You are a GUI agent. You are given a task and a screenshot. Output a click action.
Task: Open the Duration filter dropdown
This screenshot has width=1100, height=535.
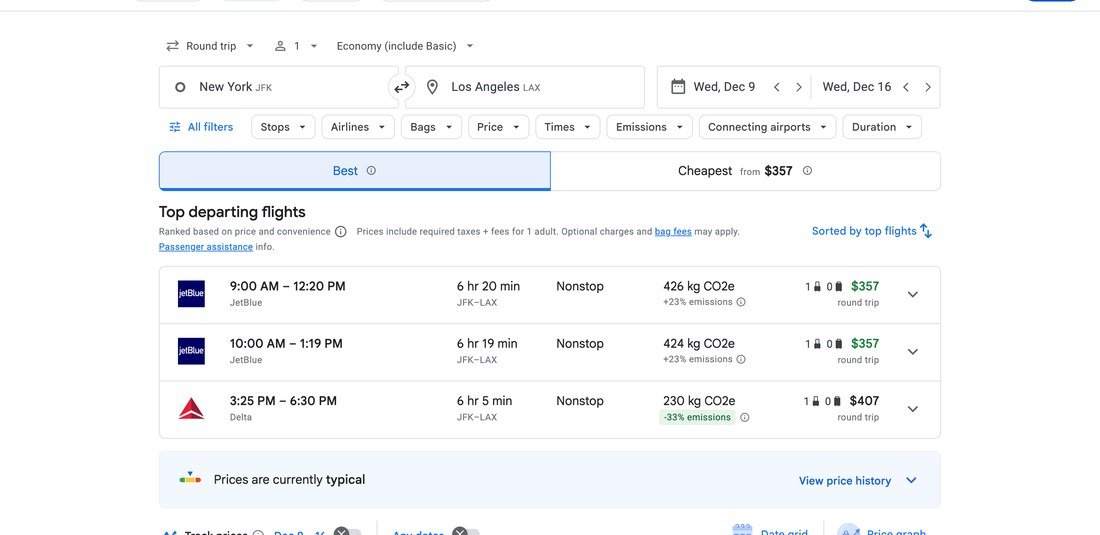882,127
